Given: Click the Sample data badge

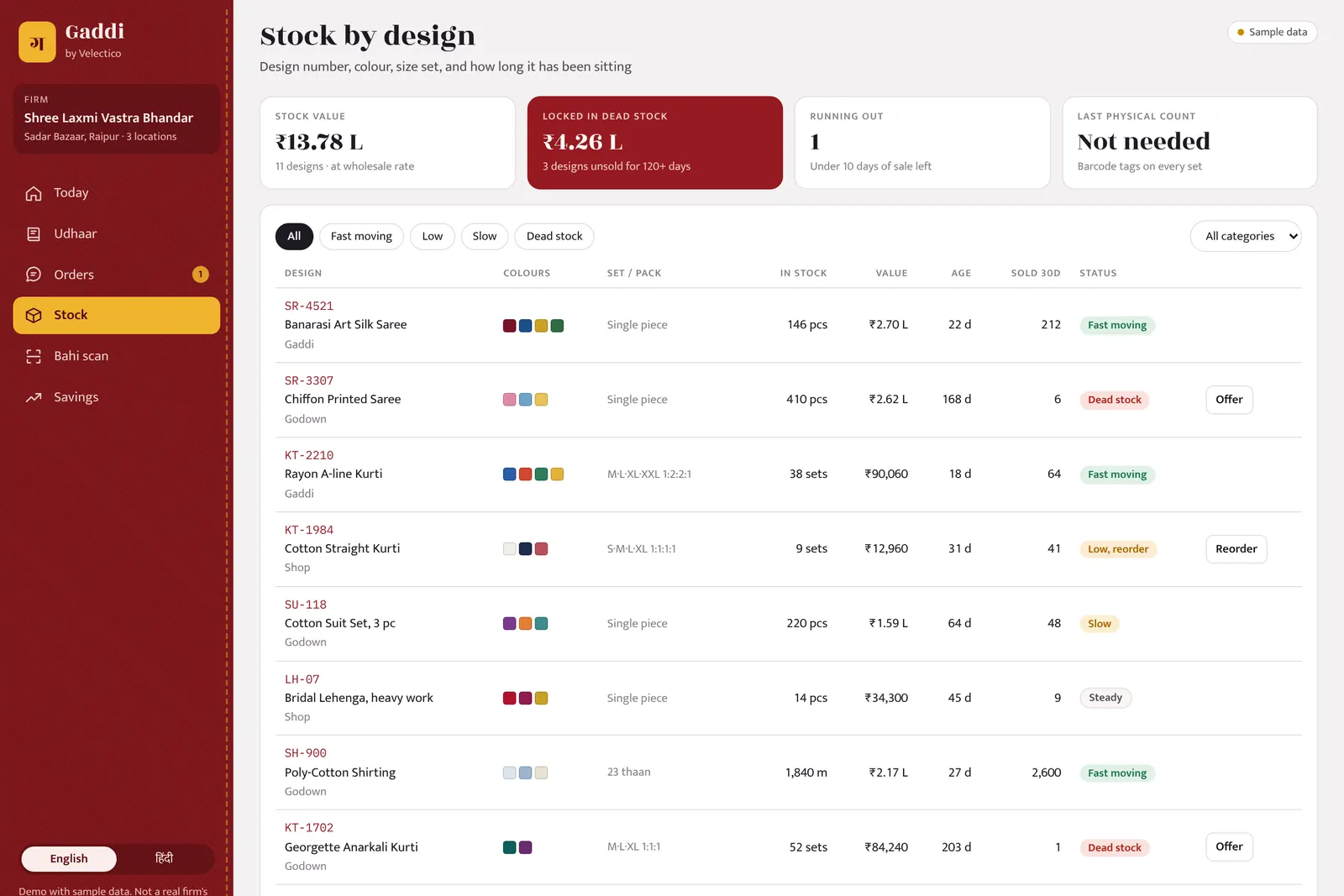Looking at the screenshot, I should click(x=1273, y=32).
